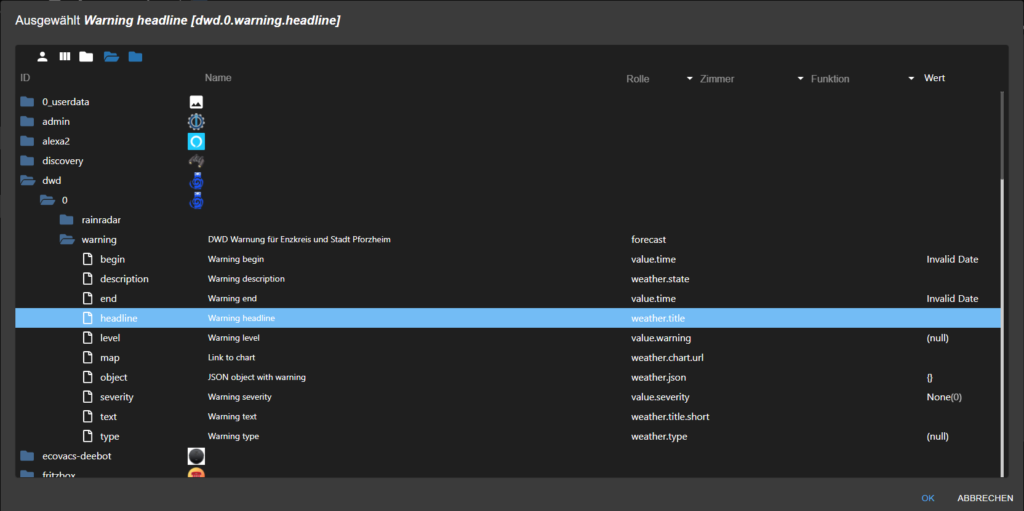
Task: Toggle expert mode person icon
Action: point(43,56)
